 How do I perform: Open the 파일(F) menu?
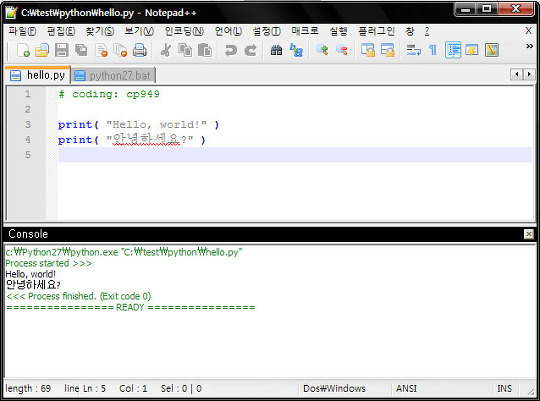[22, 31]
